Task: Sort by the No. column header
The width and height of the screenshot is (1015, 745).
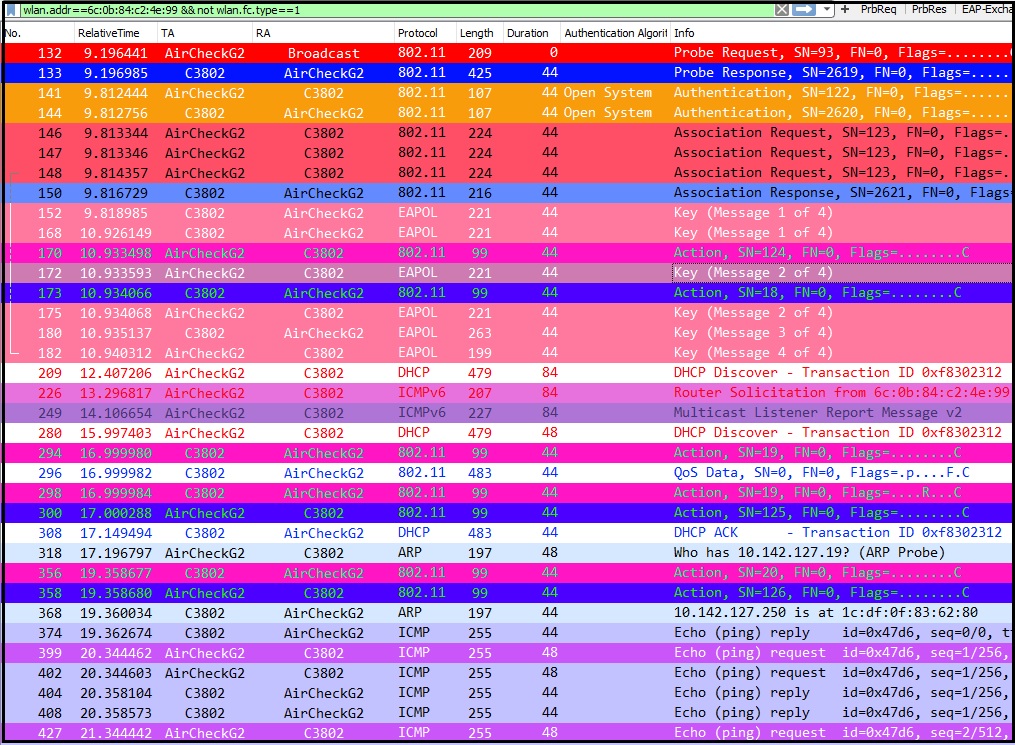Action: [38, 33]
